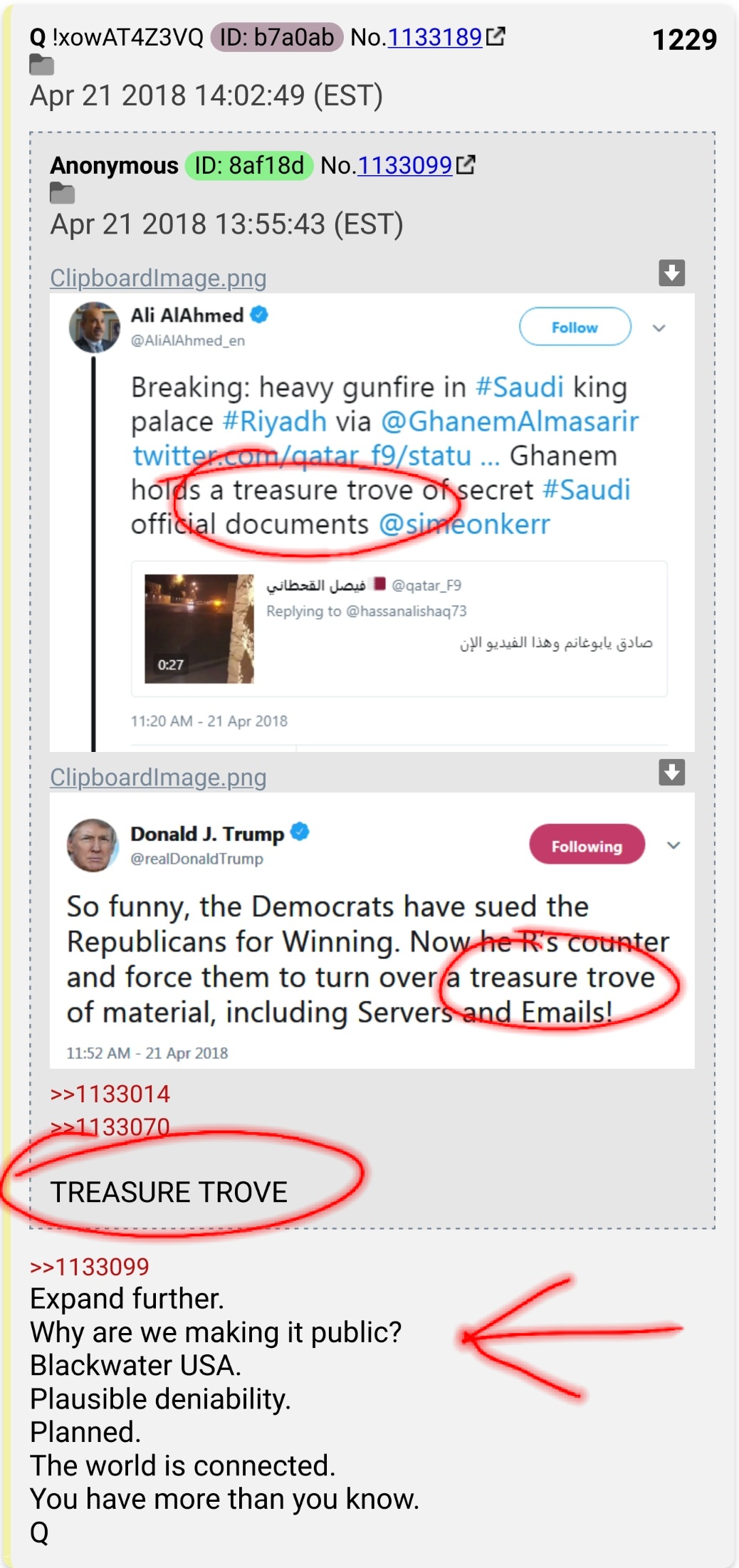Follow quoted reference >>1133099 in Q reply
The image size is (739, 1568).
(90, 1267)
